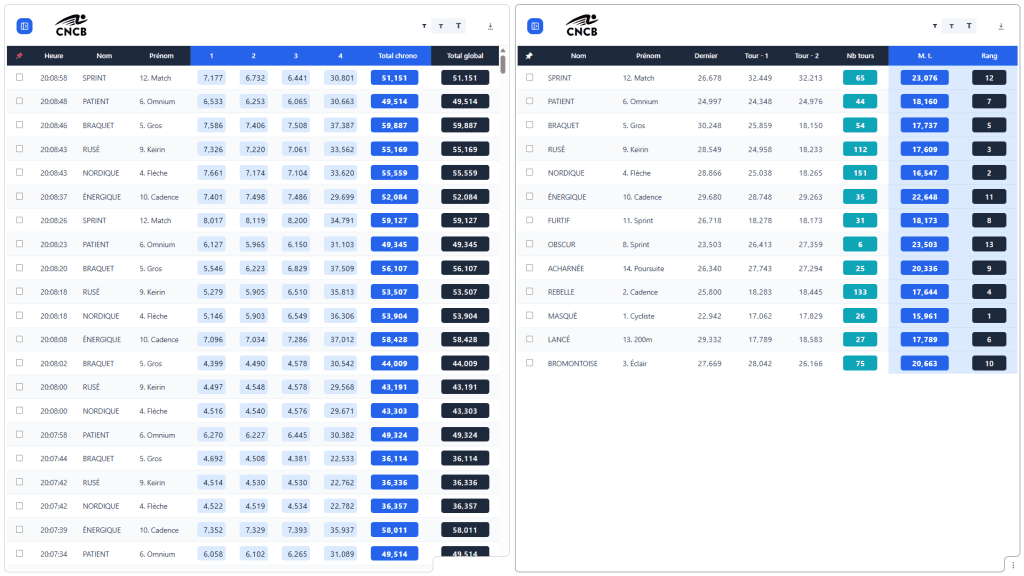Sort by the Rang column header

[988, 55]
